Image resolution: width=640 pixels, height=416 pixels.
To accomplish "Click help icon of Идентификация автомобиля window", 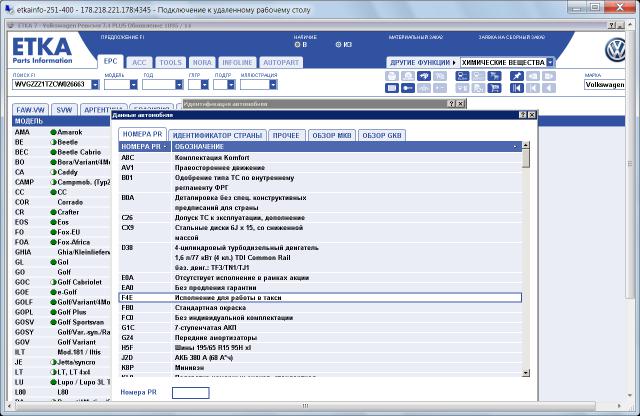I will pyautogui.click(x=451, y=104).
